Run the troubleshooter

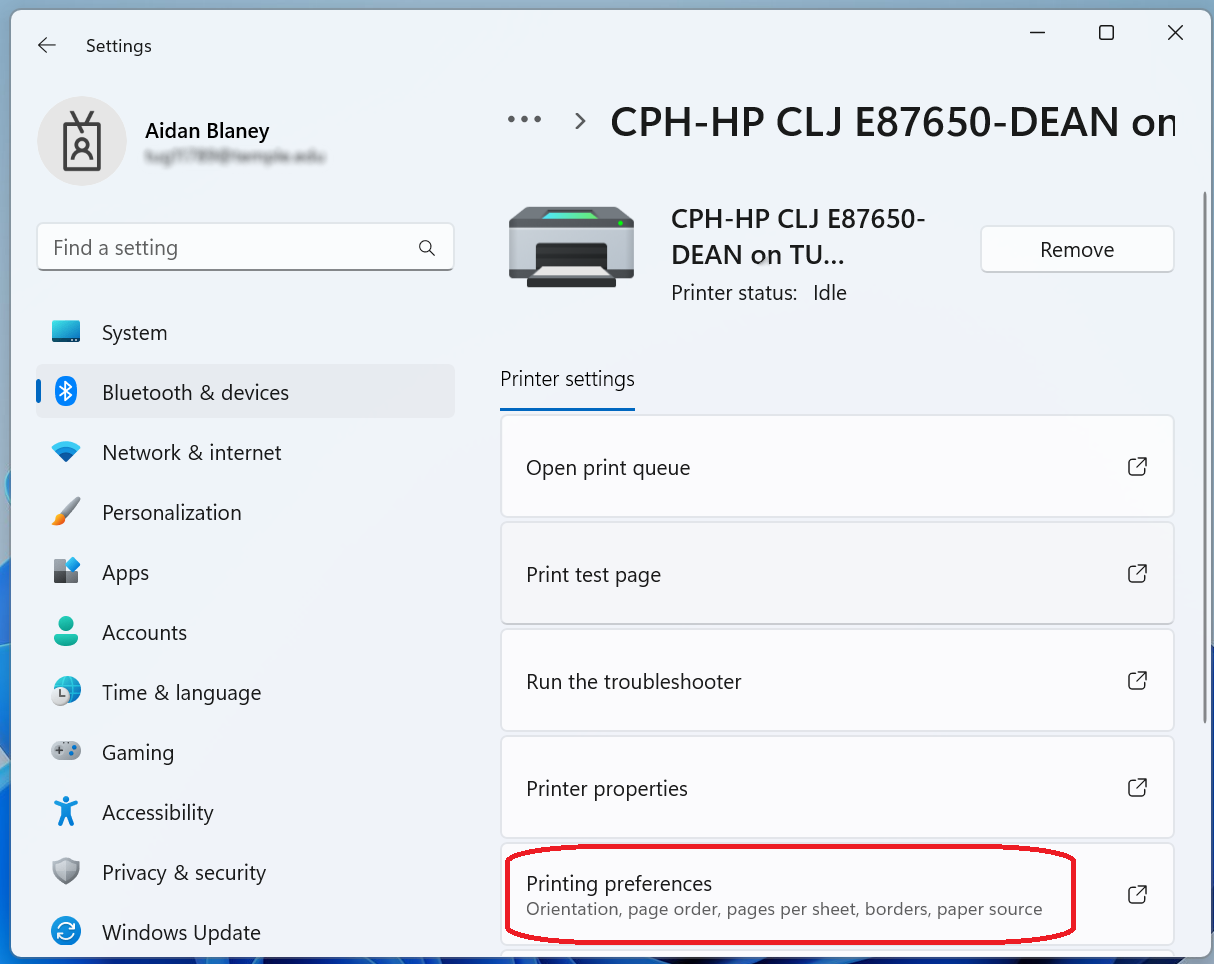837,681
